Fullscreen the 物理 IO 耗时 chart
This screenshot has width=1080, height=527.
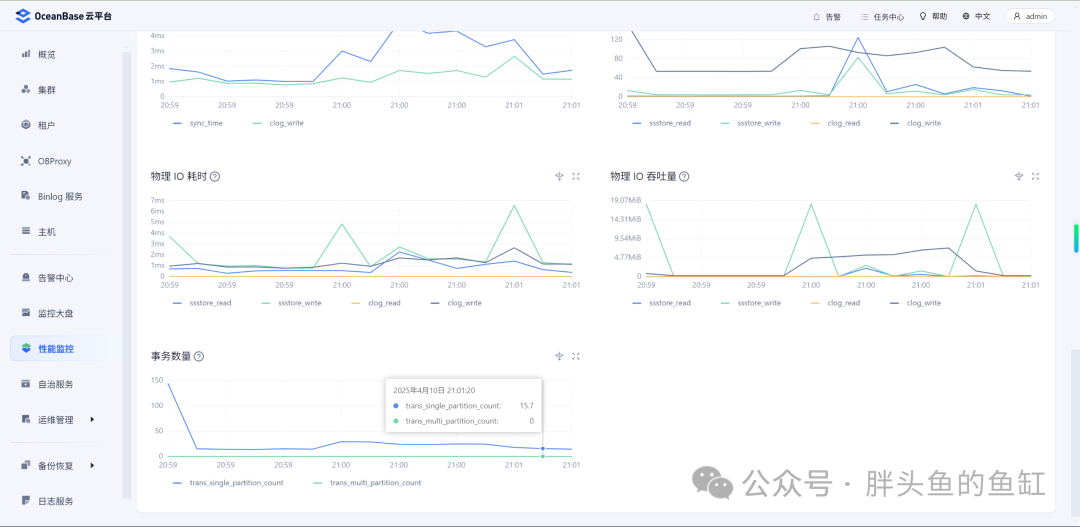[x=576, y=176]
